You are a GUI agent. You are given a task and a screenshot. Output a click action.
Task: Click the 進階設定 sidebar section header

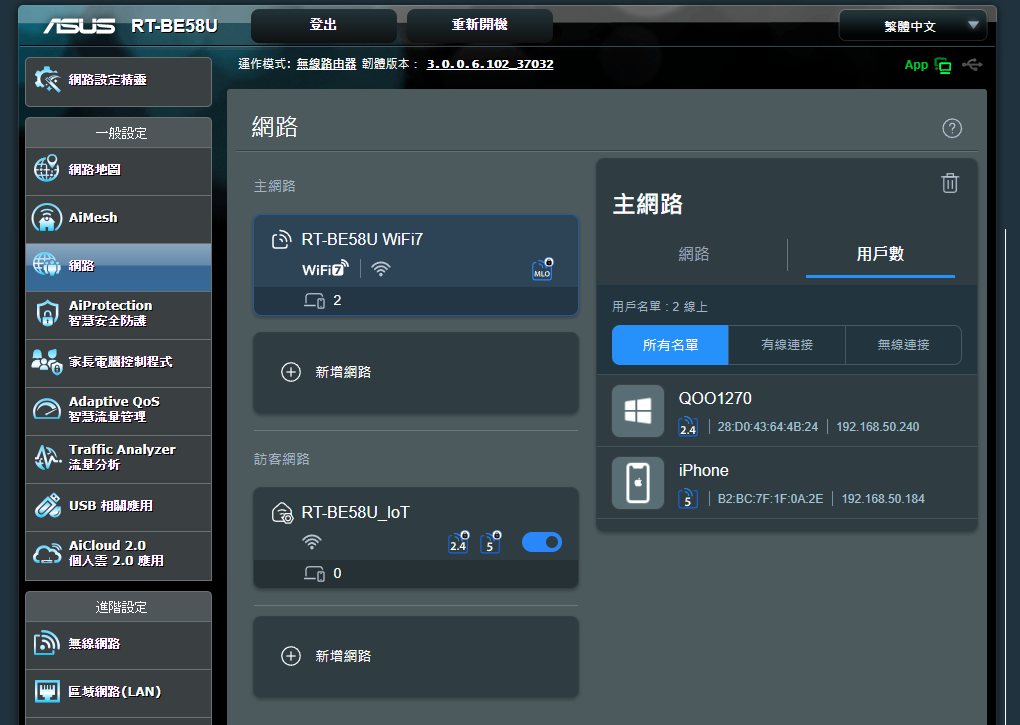coord(118,607)
